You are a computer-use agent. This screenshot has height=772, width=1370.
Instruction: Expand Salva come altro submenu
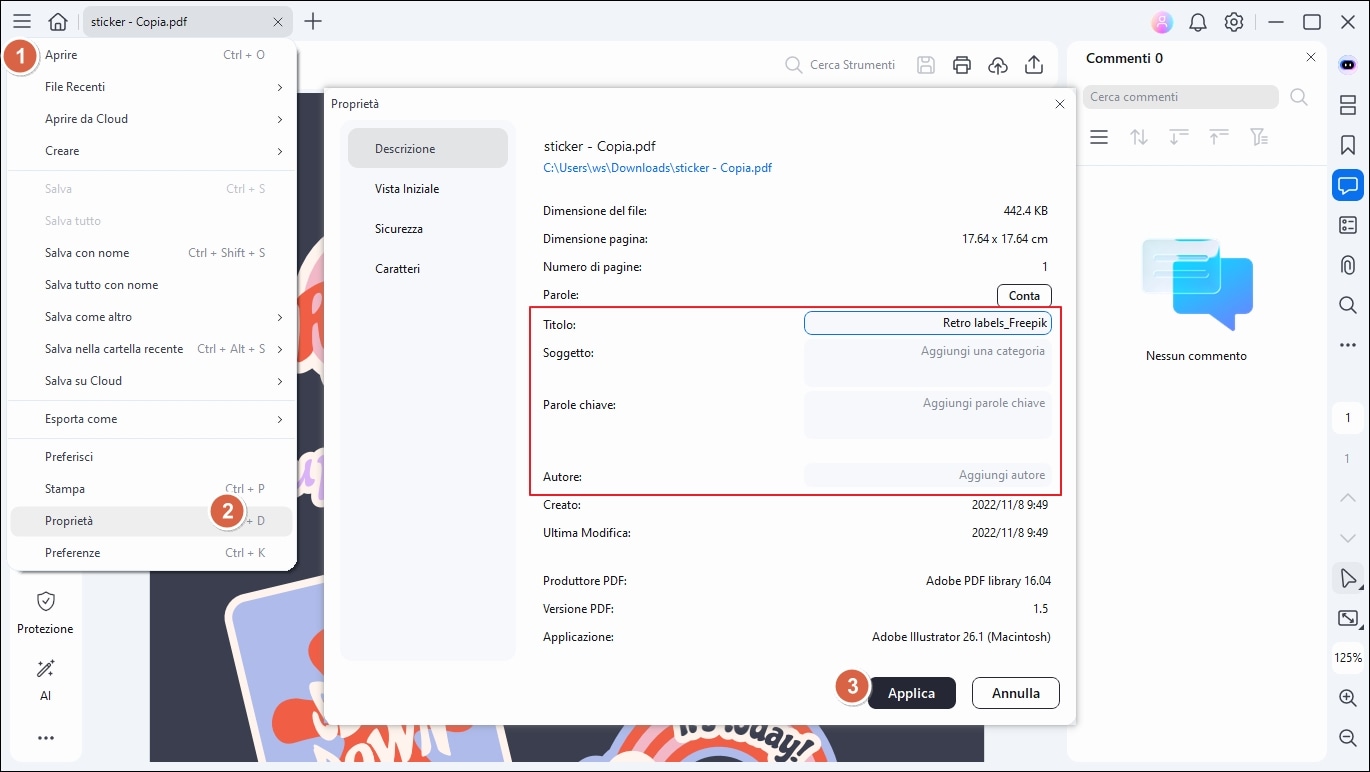[151, 317]
